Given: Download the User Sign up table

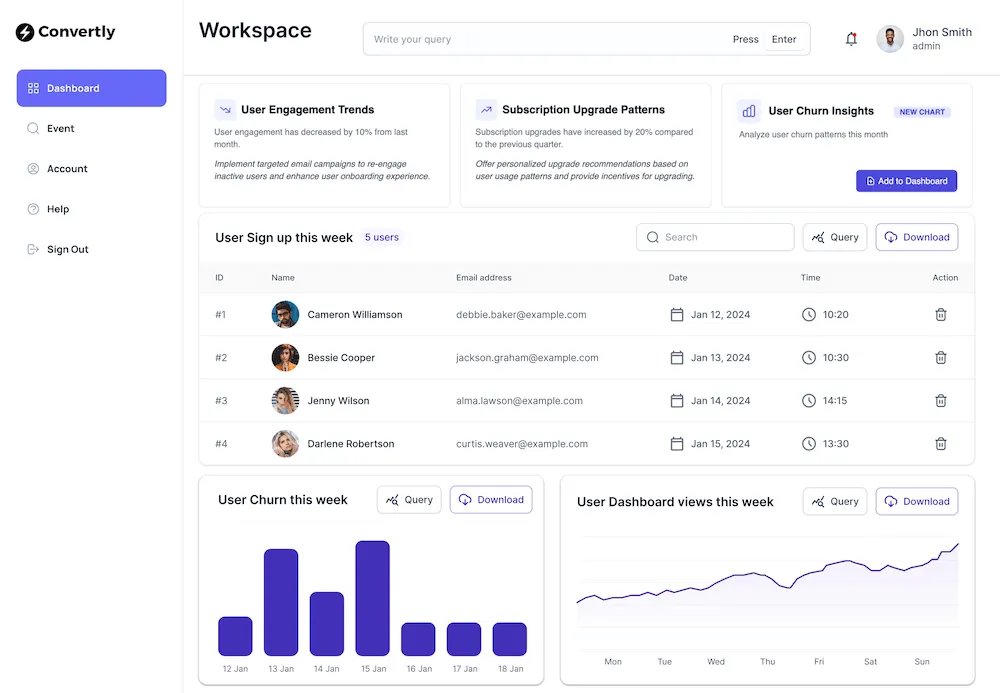Looking at the screenshot, I should [x=916, y=237].
